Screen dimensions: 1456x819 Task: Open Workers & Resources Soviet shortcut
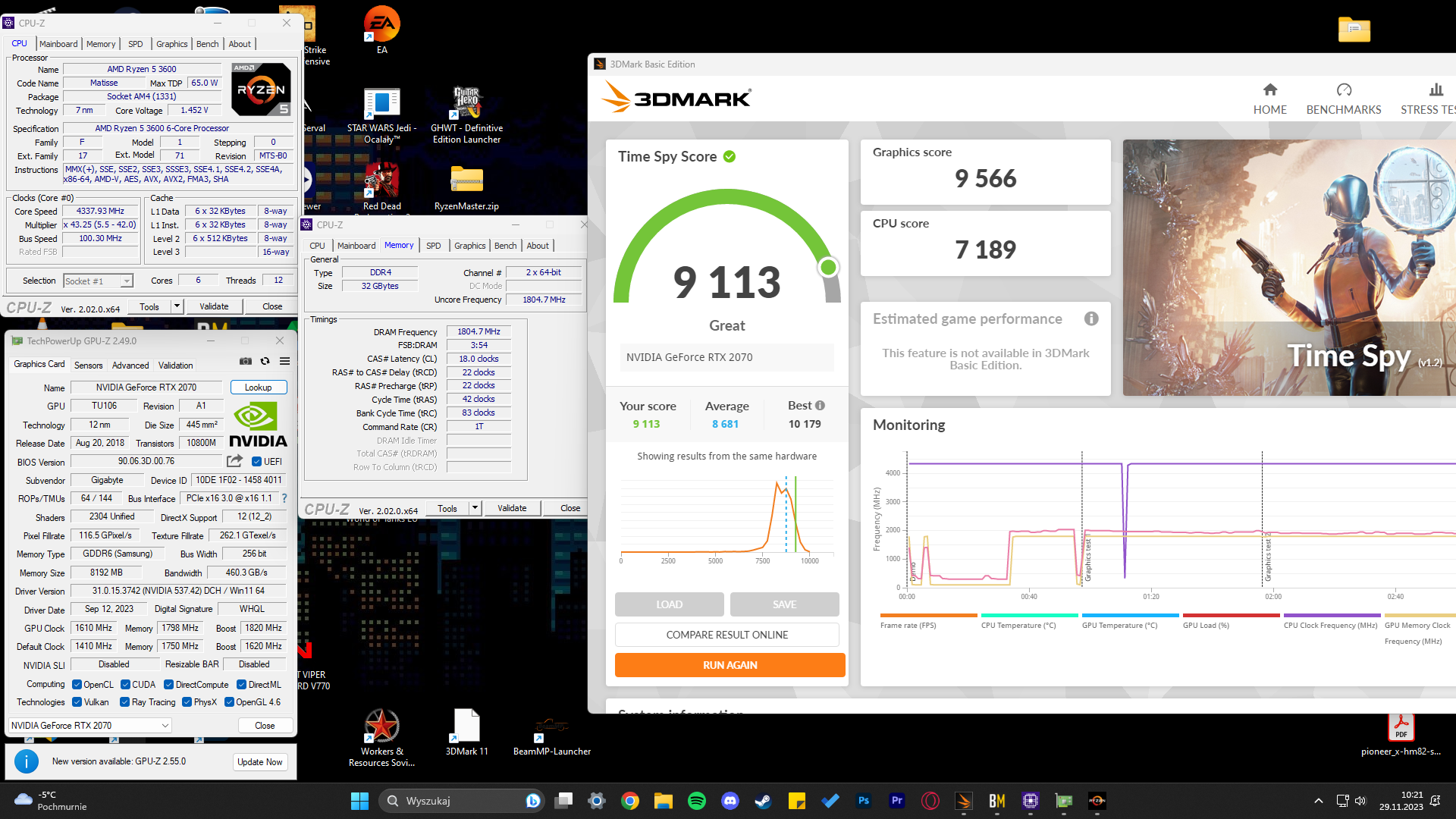click(x=381, y=738)
